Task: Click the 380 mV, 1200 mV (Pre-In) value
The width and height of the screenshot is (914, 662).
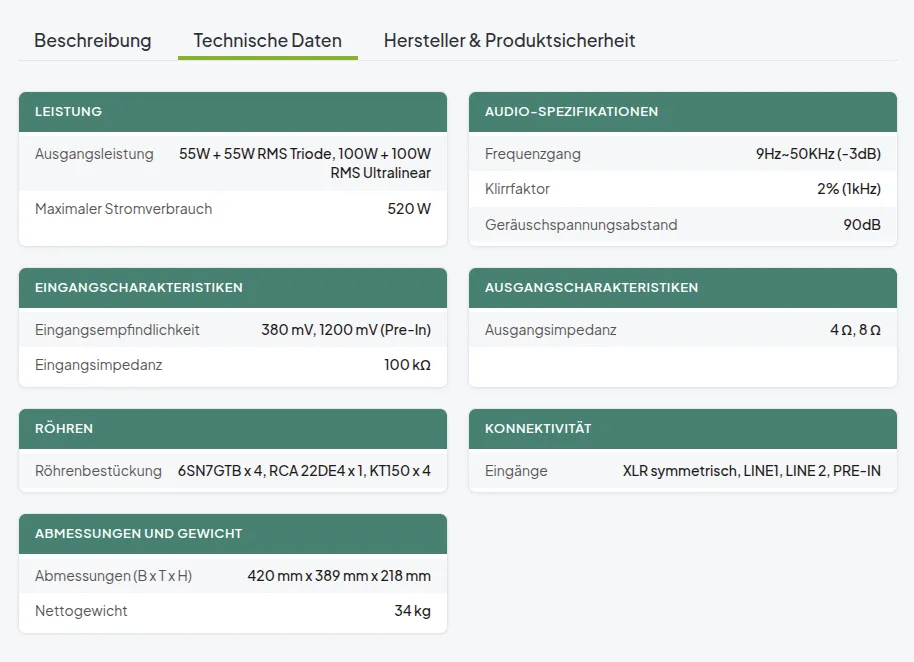Action: [346, 330]
